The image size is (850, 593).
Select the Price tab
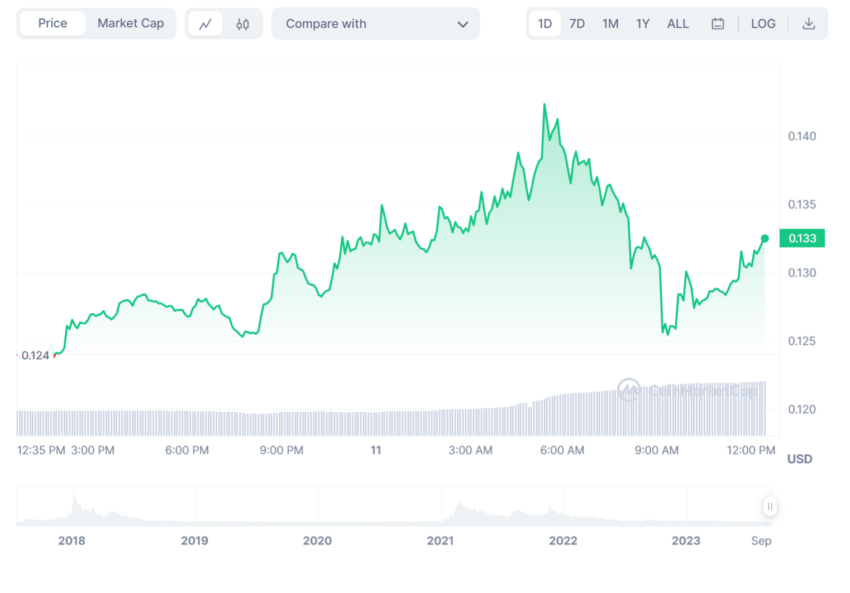(53, 23)
